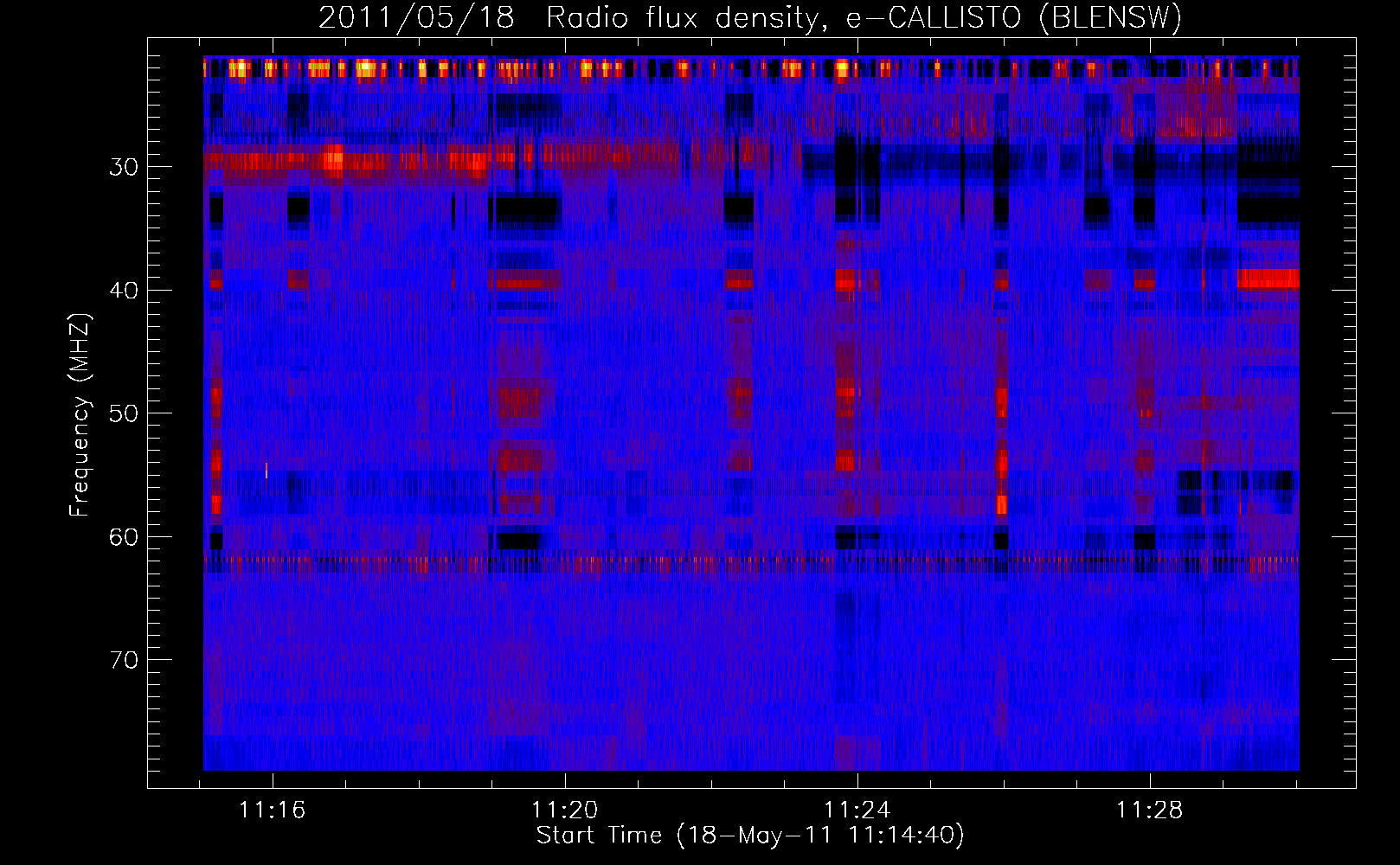The image size is (1400, 865).
Task: Click the 'Start Time (18-May-11 11:14:40)' label
Action: click(750, 836)
